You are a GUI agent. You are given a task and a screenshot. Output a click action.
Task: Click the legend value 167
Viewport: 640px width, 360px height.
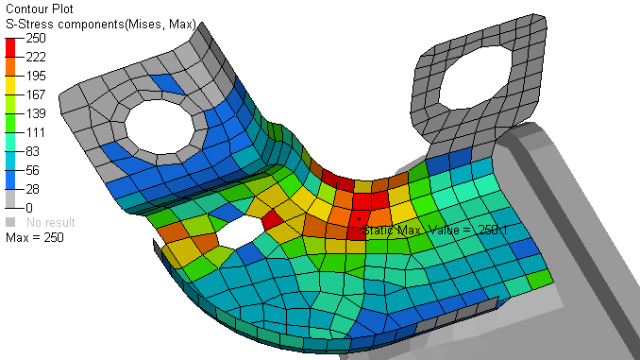(x=36, y=95)
